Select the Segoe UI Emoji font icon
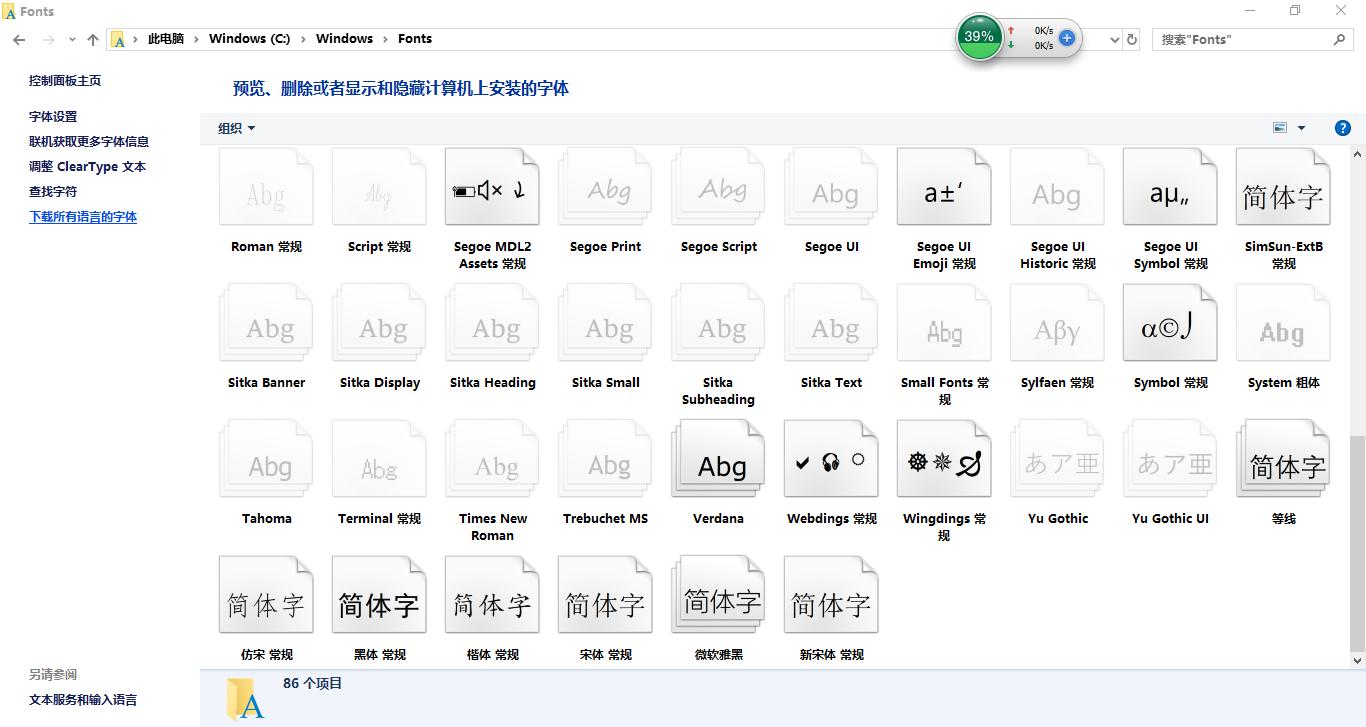Image resolution: width=1366 pixels, height=727 pixels. point(944,188)
